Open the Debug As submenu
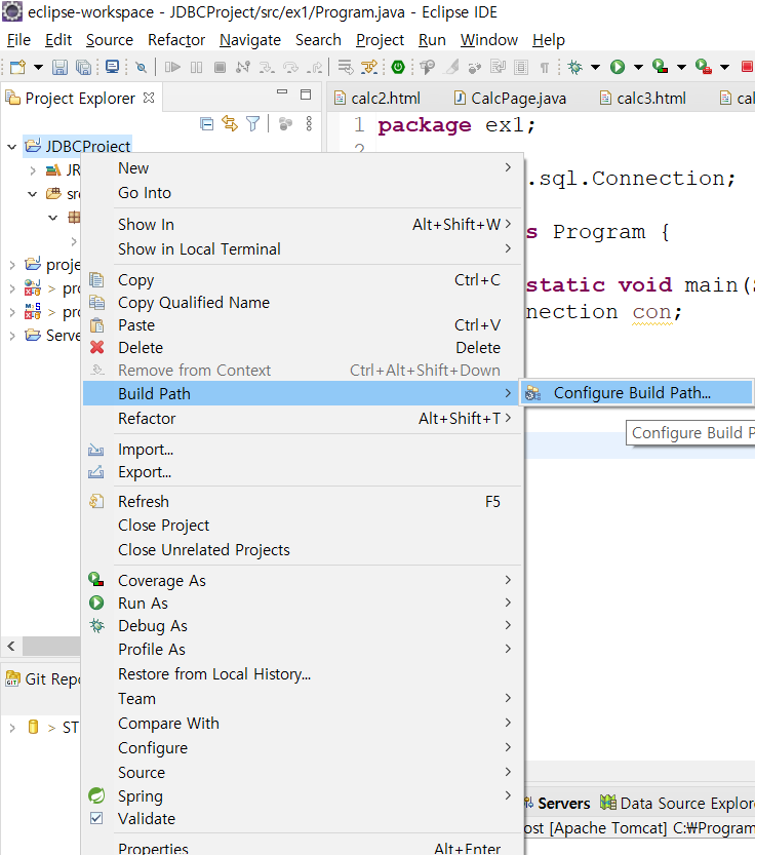 [302, 626]
